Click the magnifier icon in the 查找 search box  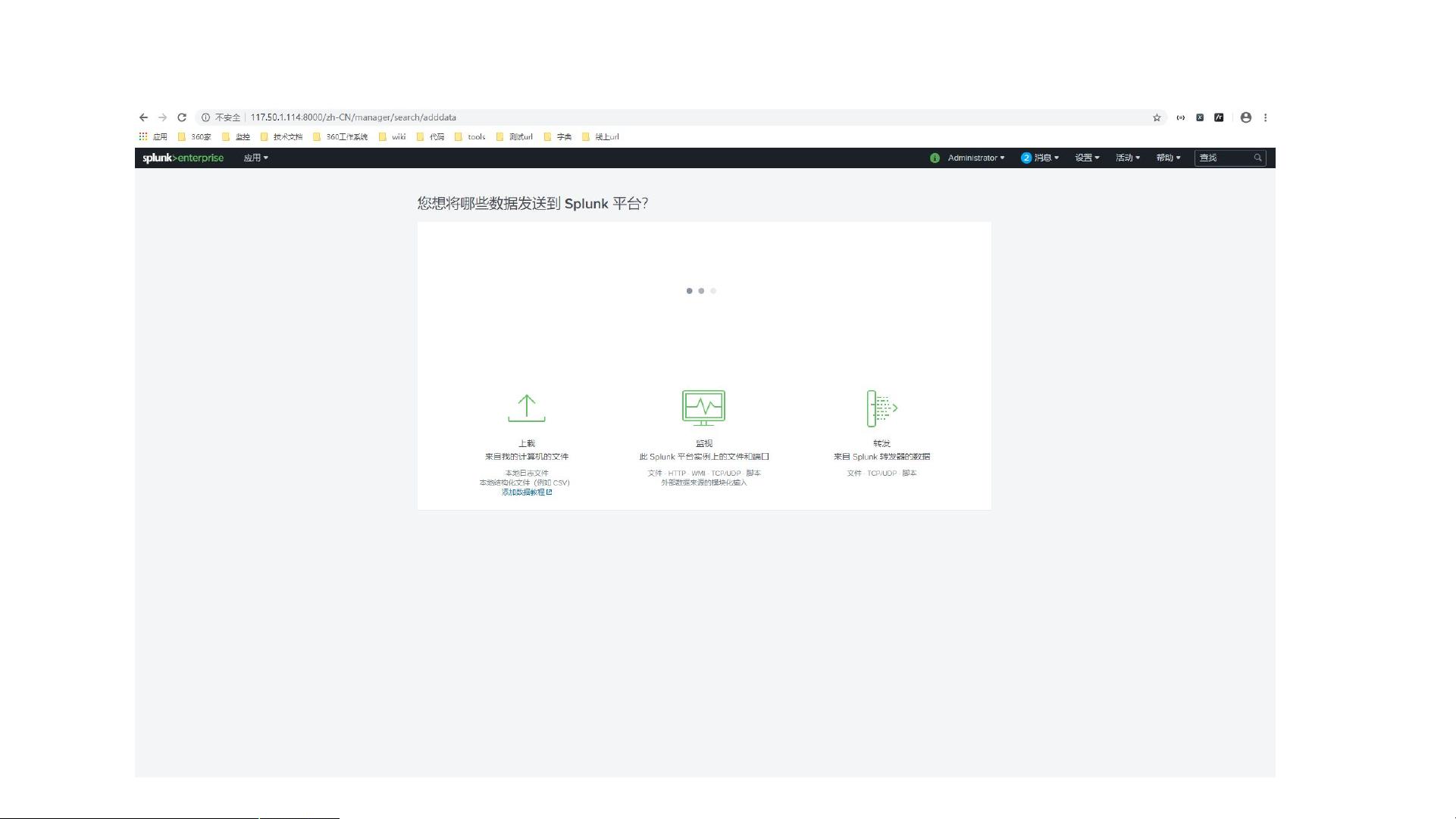pyautogui.click(x=1257, y=158)
